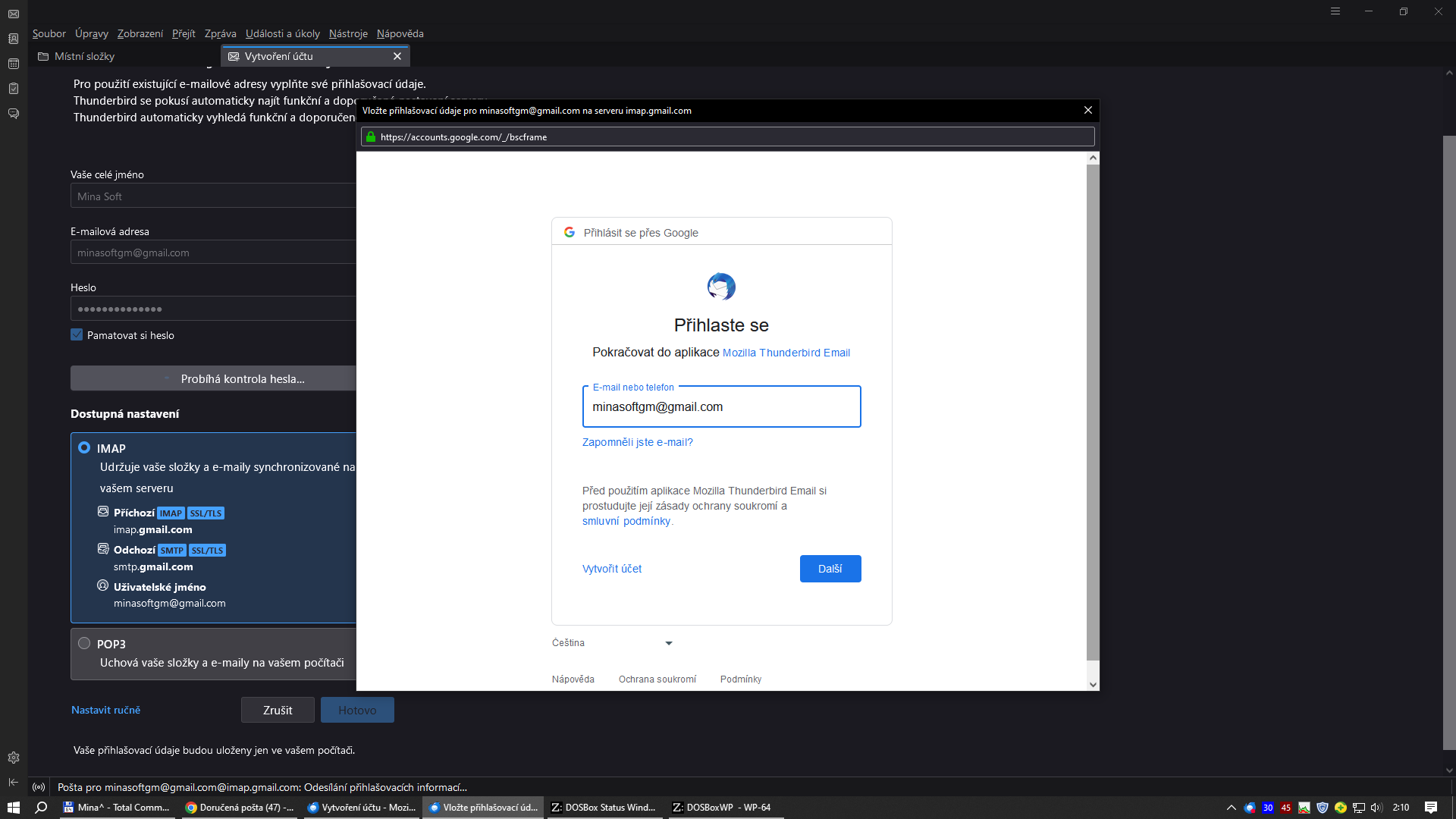Open the Tasks space icon
Image resolution: width=1456 pixels, height=819 pixels.
pos(14,89)
